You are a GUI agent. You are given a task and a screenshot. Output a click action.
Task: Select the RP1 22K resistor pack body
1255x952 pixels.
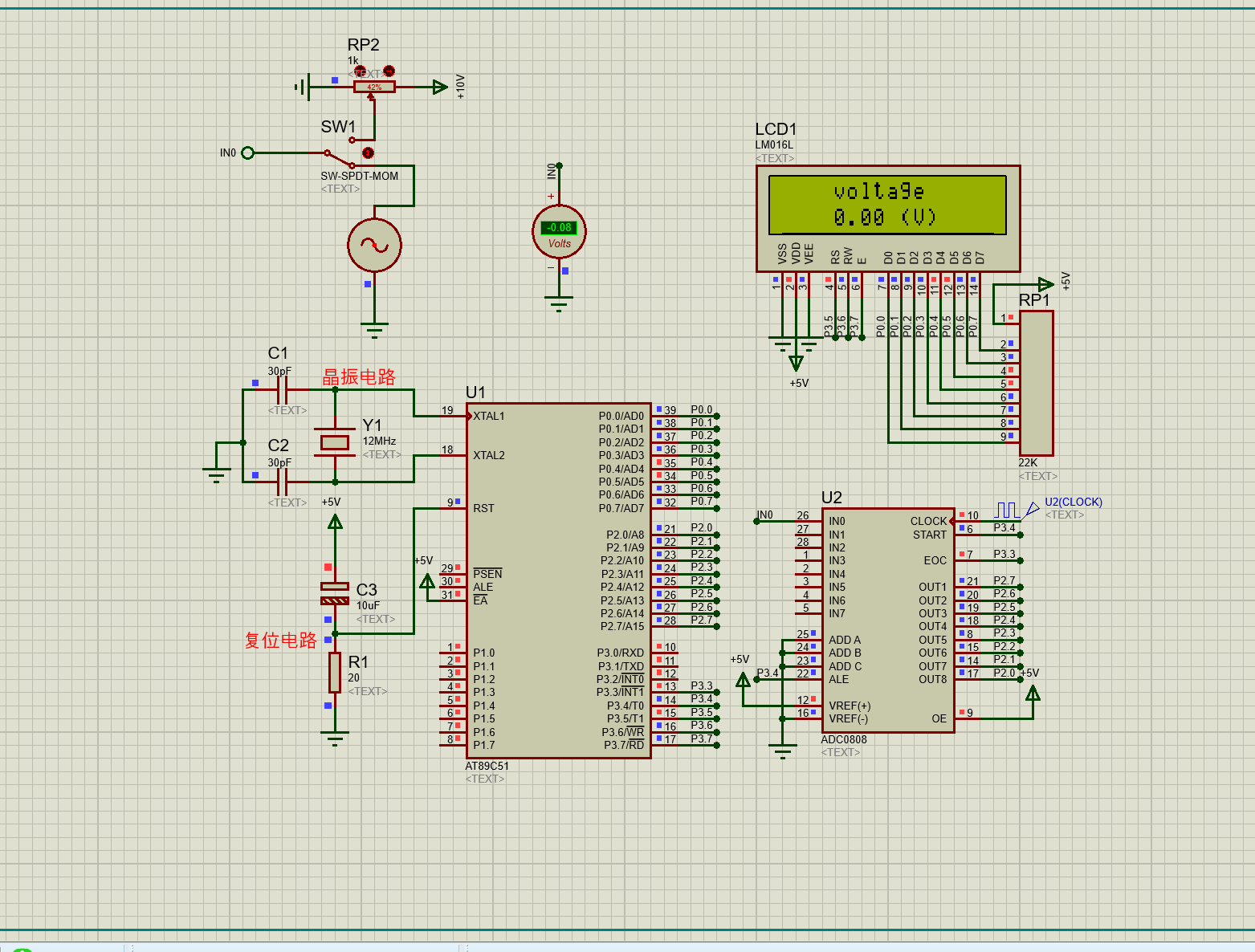point(1036,383)
